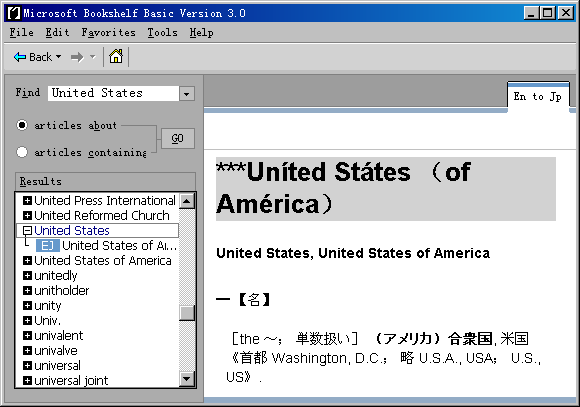Select 'United States' in results list
Screen dimensions: 580x407
click(72, 231)
